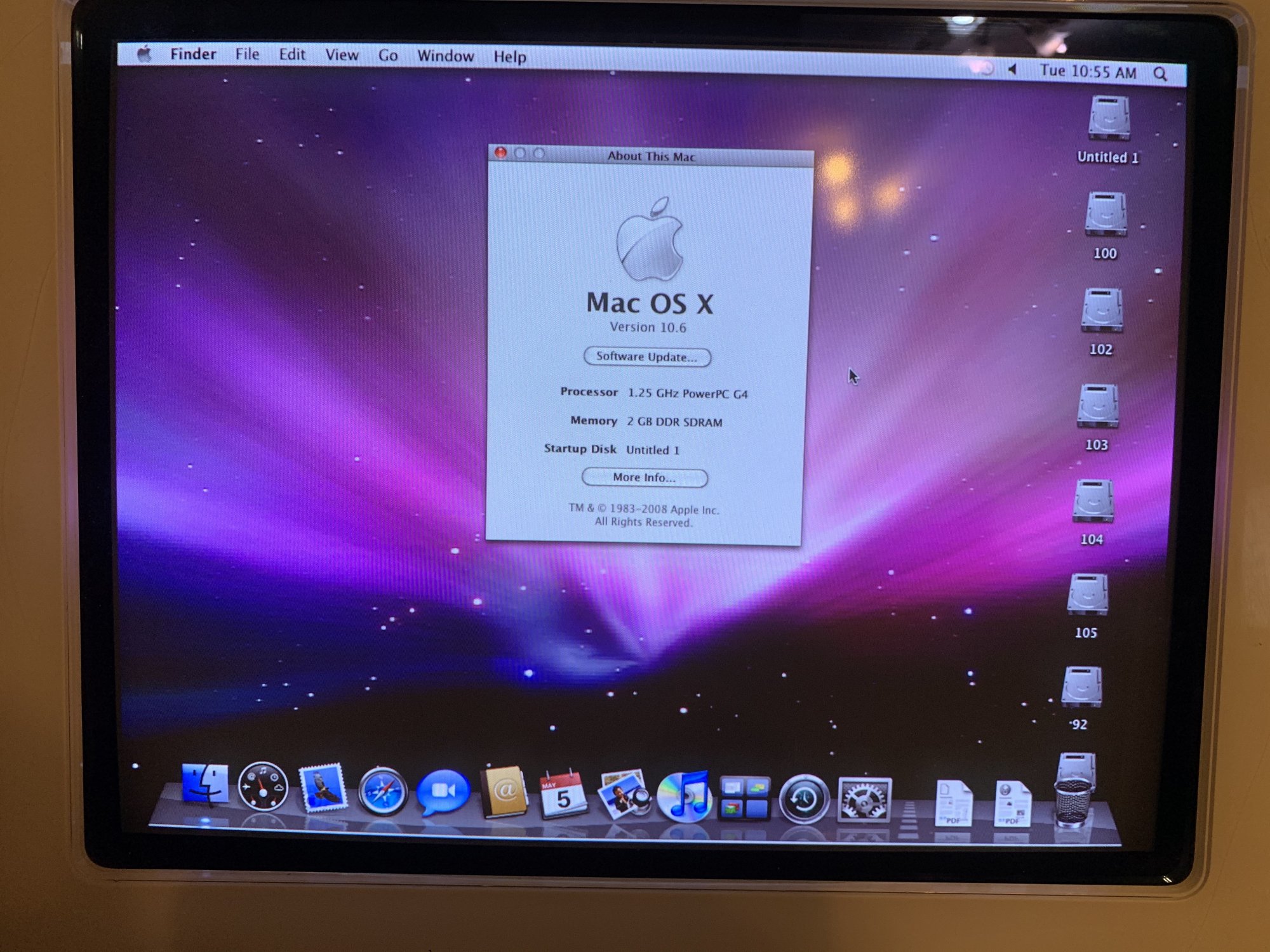Image resolution: width=1270 pixels, height=952 pixels.
Task: Open the Trash in the Dock
Action: [1073, 803]
